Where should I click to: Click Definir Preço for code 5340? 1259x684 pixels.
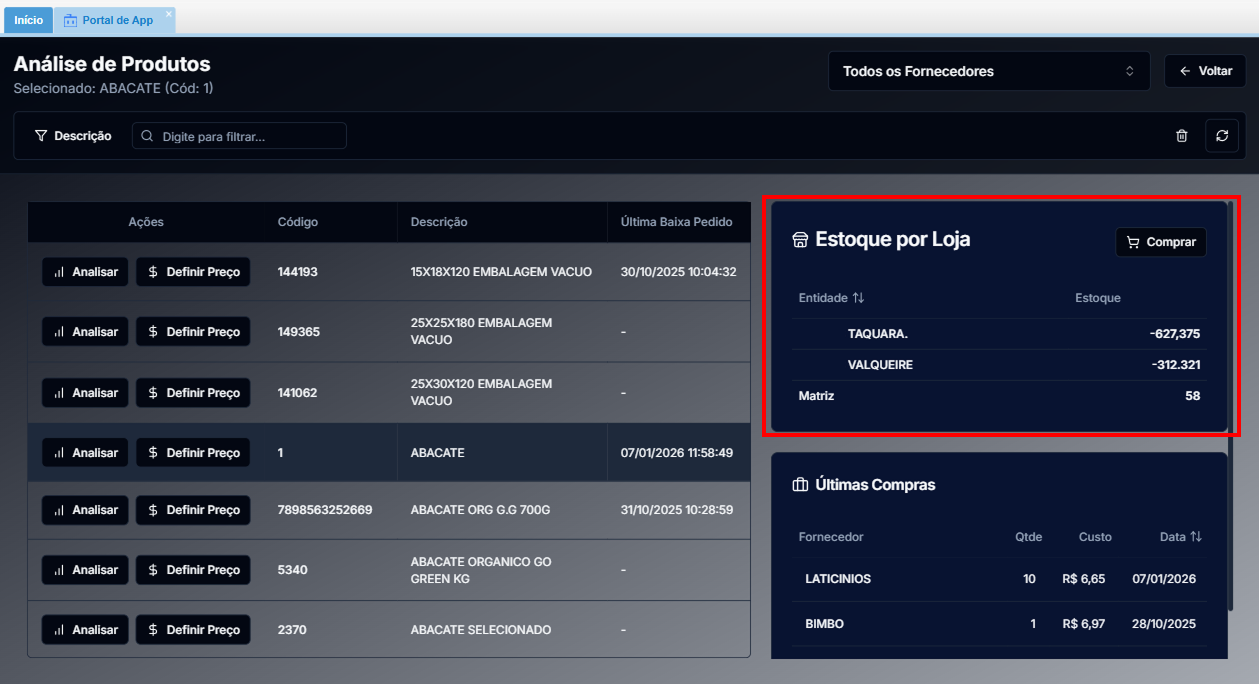point(193,570)
